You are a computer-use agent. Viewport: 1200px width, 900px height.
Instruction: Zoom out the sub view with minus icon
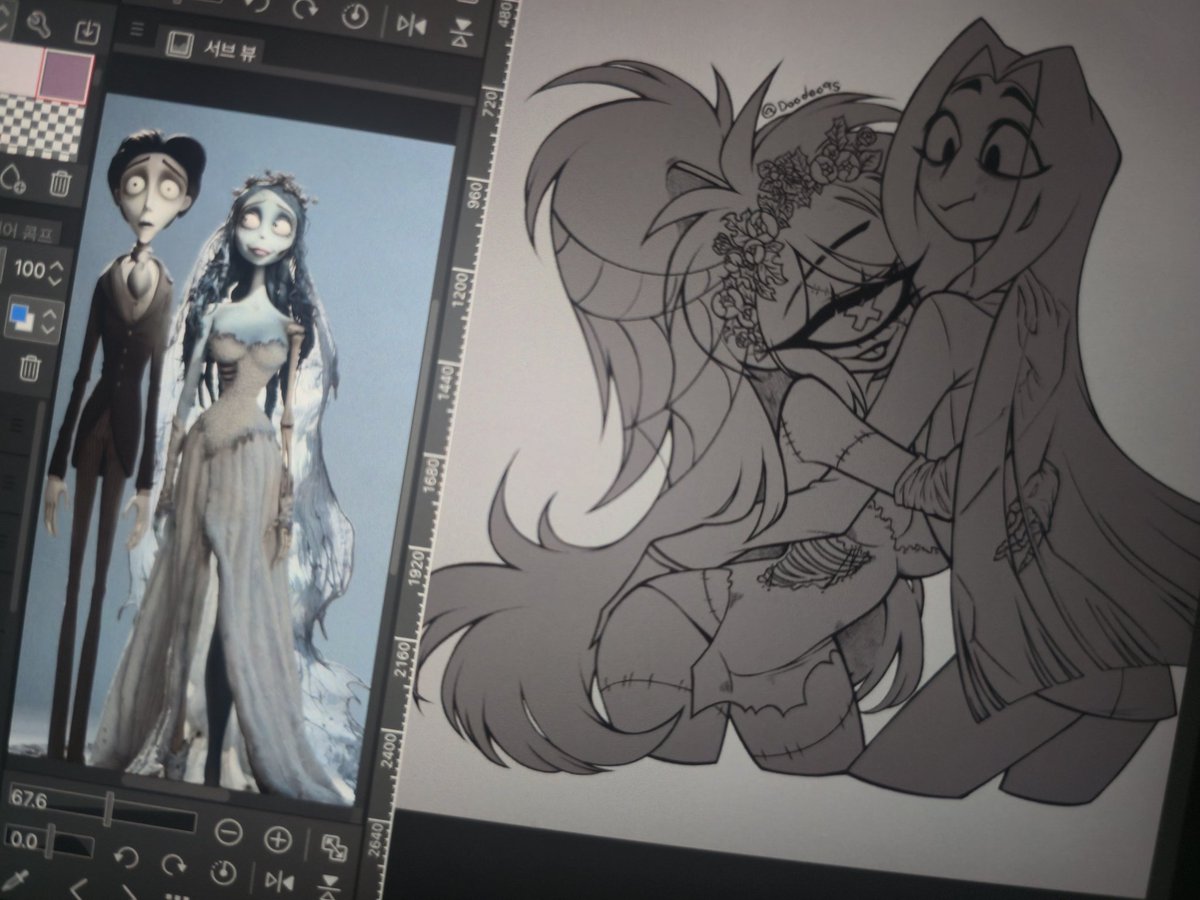[229, 832]
